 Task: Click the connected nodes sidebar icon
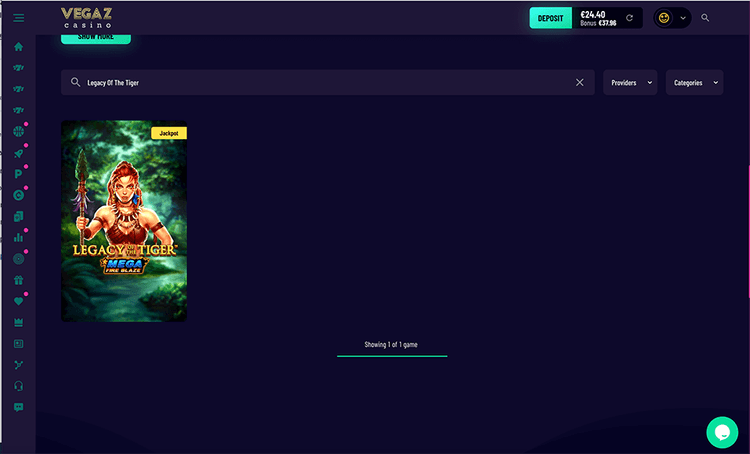pos(19,365)
